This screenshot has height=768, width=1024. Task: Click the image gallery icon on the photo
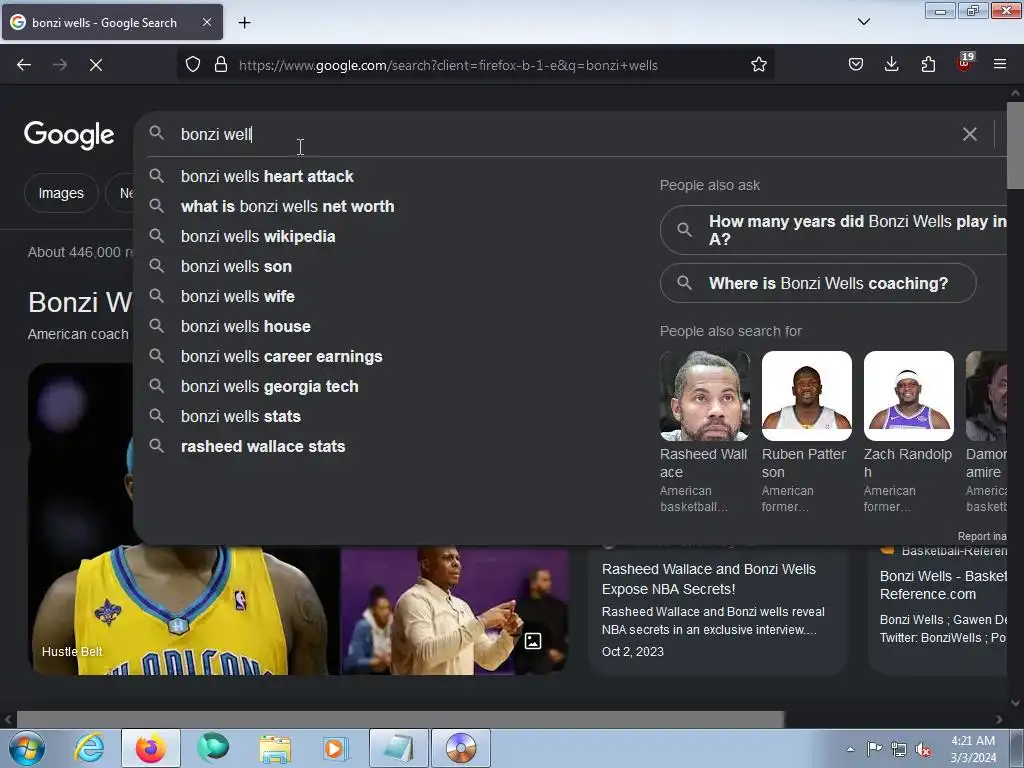(533, 641)
